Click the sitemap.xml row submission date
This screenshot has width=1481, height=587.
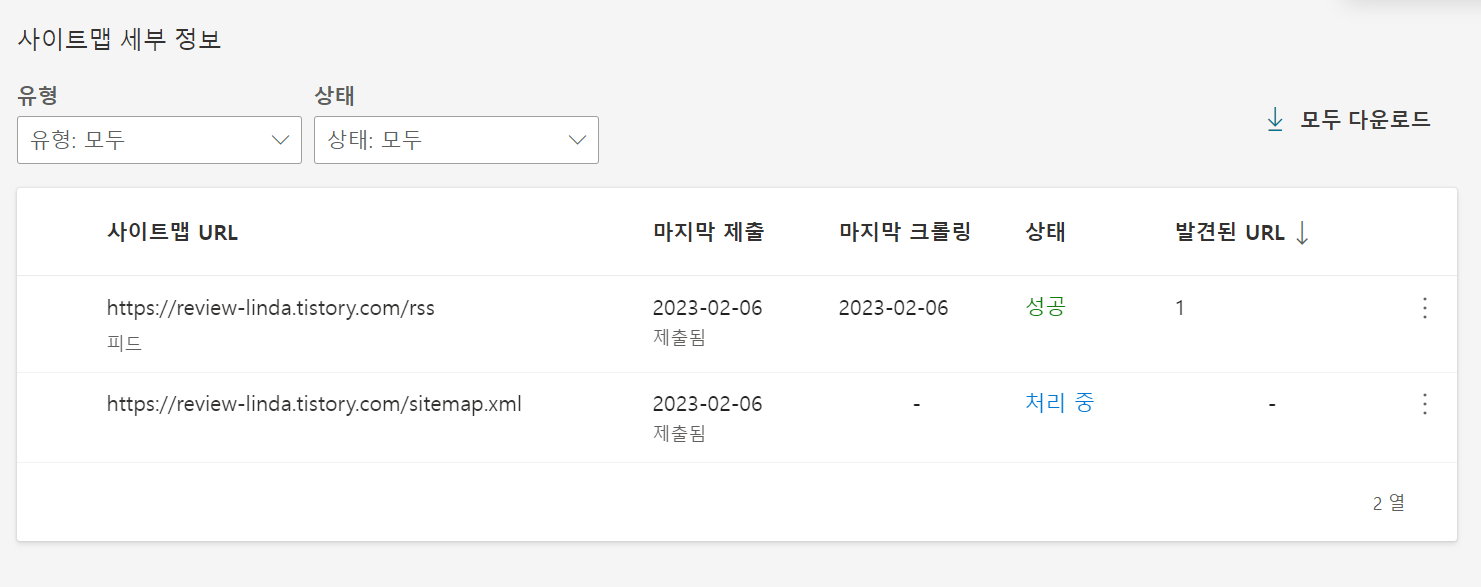(x=708, y=404)
